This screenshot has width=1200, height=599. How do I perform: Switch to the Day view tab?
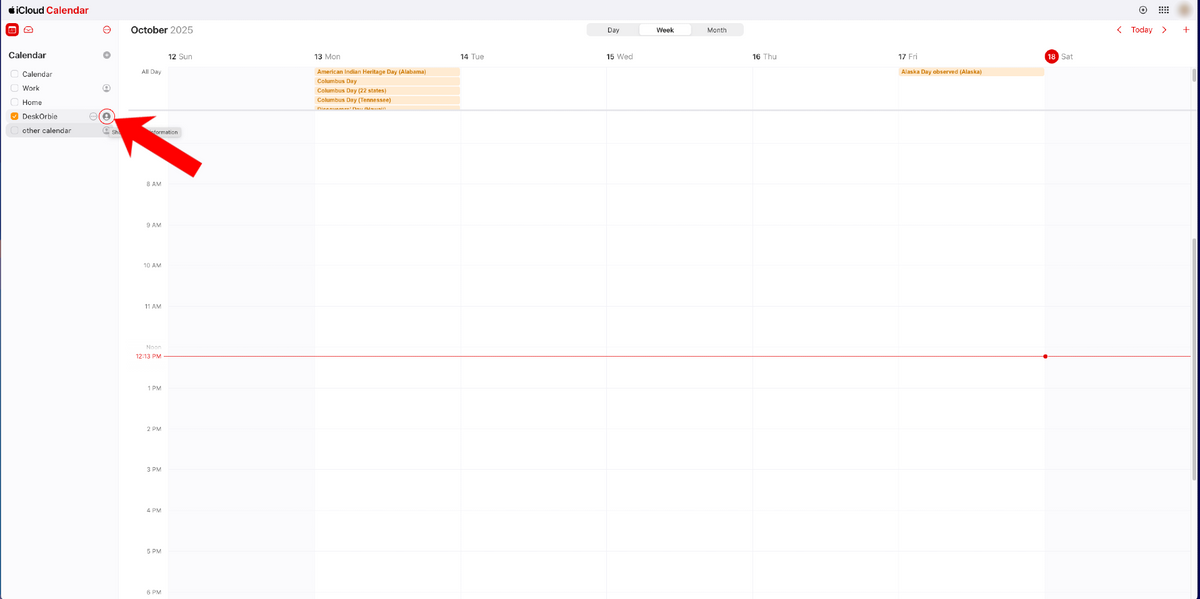613,30
